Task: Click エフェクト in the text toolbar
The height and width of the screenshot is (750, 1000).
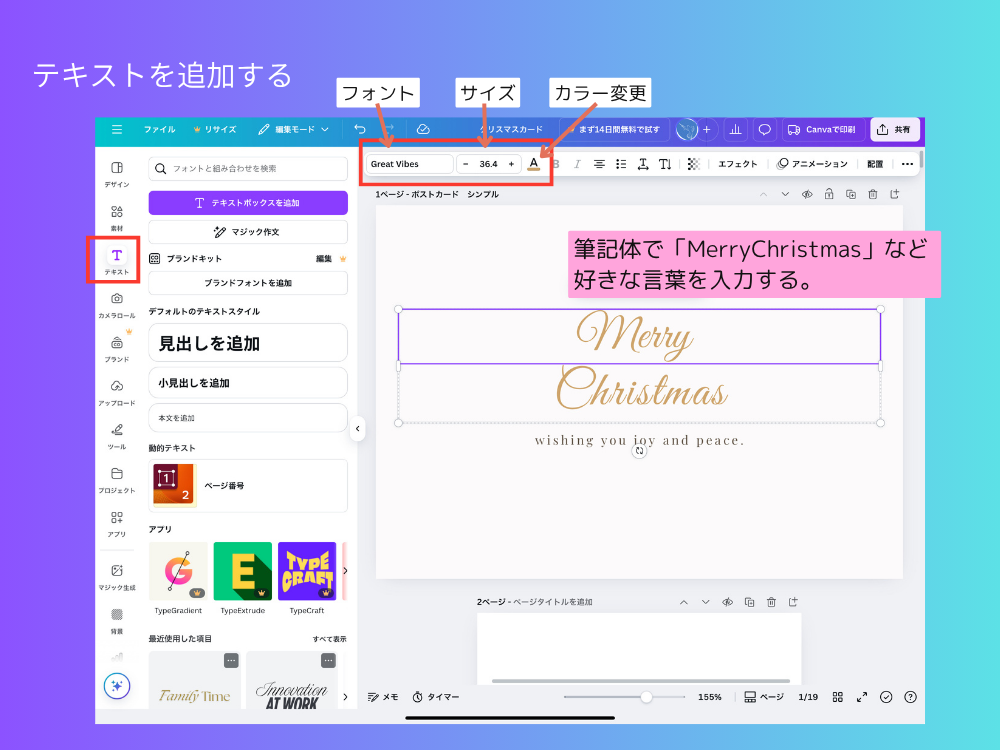Action: (738, 163)
